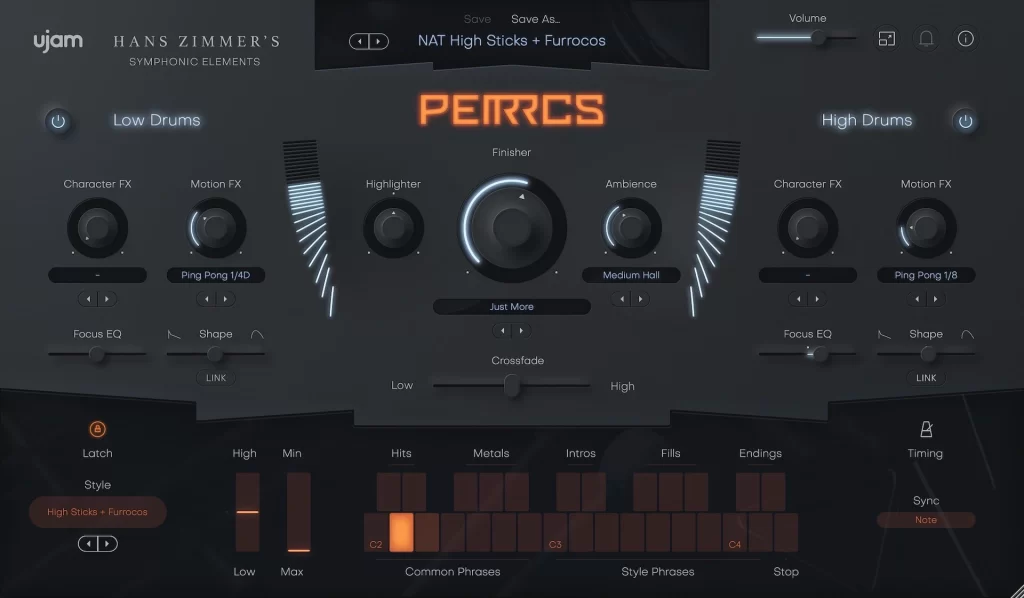Click Save As… in preset header

pyautogui.click(x=535, y=19)
